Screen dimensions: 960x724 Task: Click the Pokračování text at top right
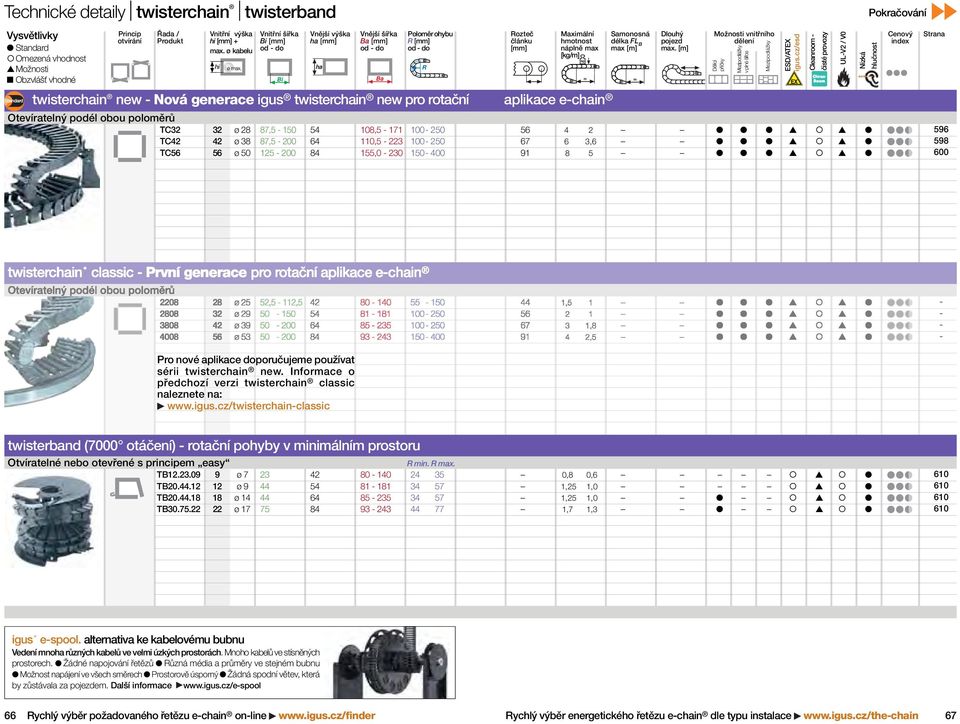898,12
